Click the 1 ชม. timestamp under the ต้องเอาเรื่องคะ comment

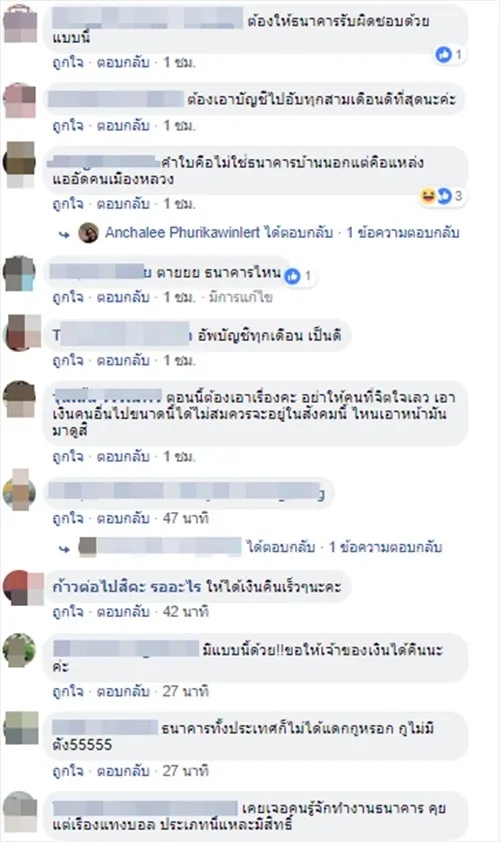[x=179, y=456]
